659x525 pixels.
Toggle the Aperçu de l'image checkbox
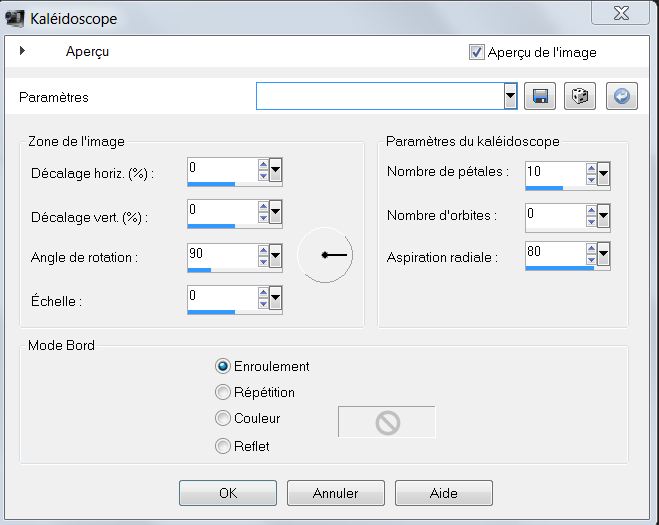(476, 52)
